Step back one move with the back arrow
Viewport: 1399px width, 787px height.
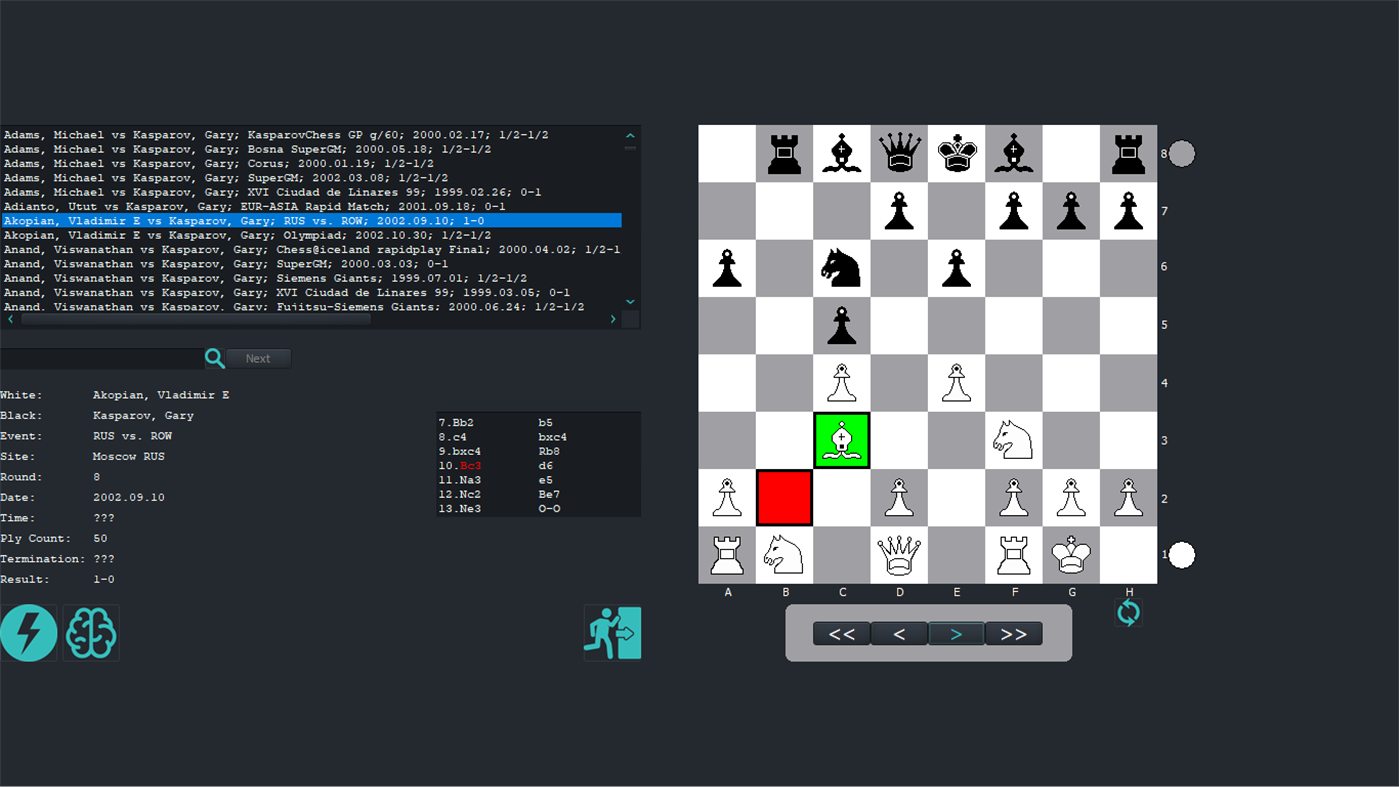(x=899, y=633)
